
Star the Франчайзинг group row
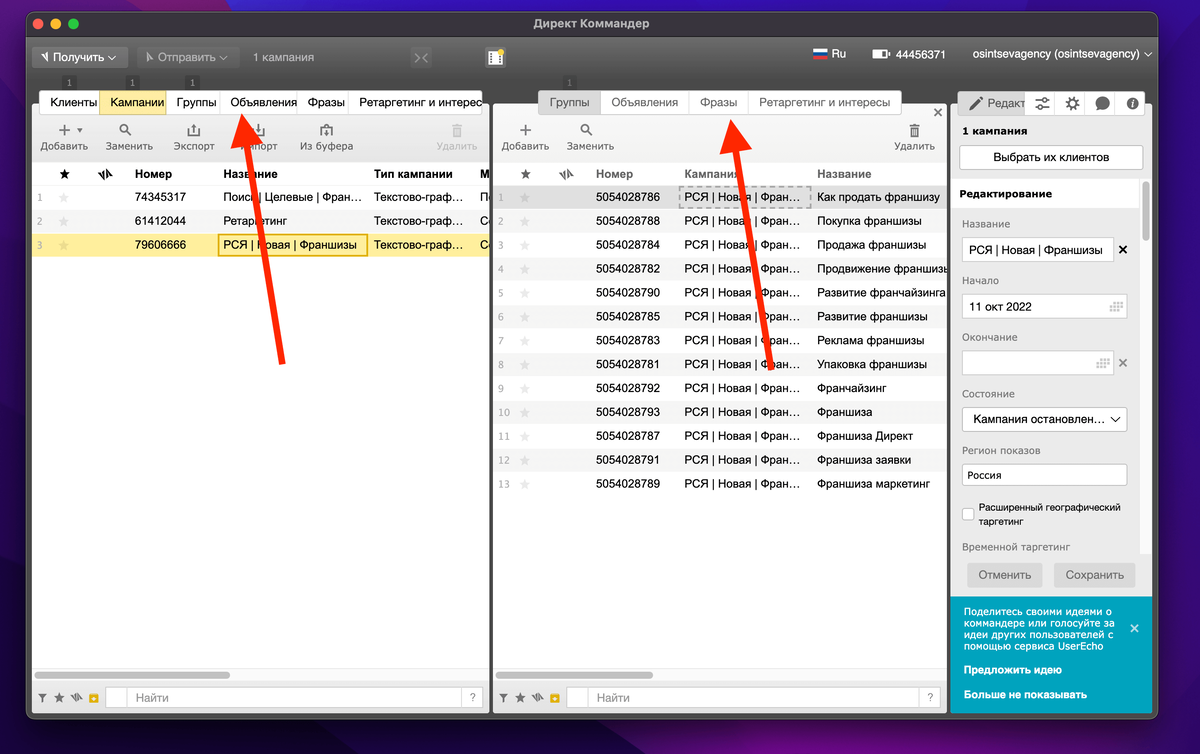click(525, 388)
